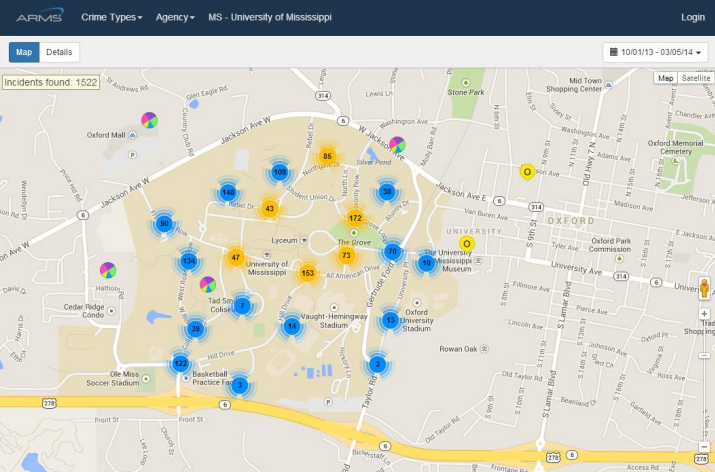This screenshot has width=715, height=472.
Task: Click the blue cluster marker 39
Action: [196, 328]
